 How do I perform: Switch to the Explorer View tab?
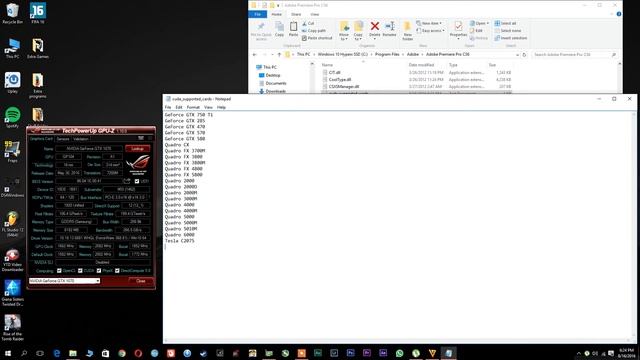pyautogui.click(x=315, y=14)
